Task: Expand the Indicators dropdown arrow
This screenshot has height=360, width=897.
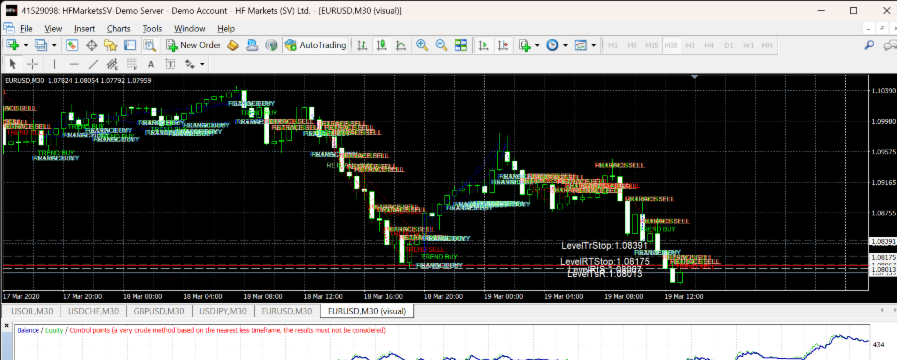Action: 538,45
